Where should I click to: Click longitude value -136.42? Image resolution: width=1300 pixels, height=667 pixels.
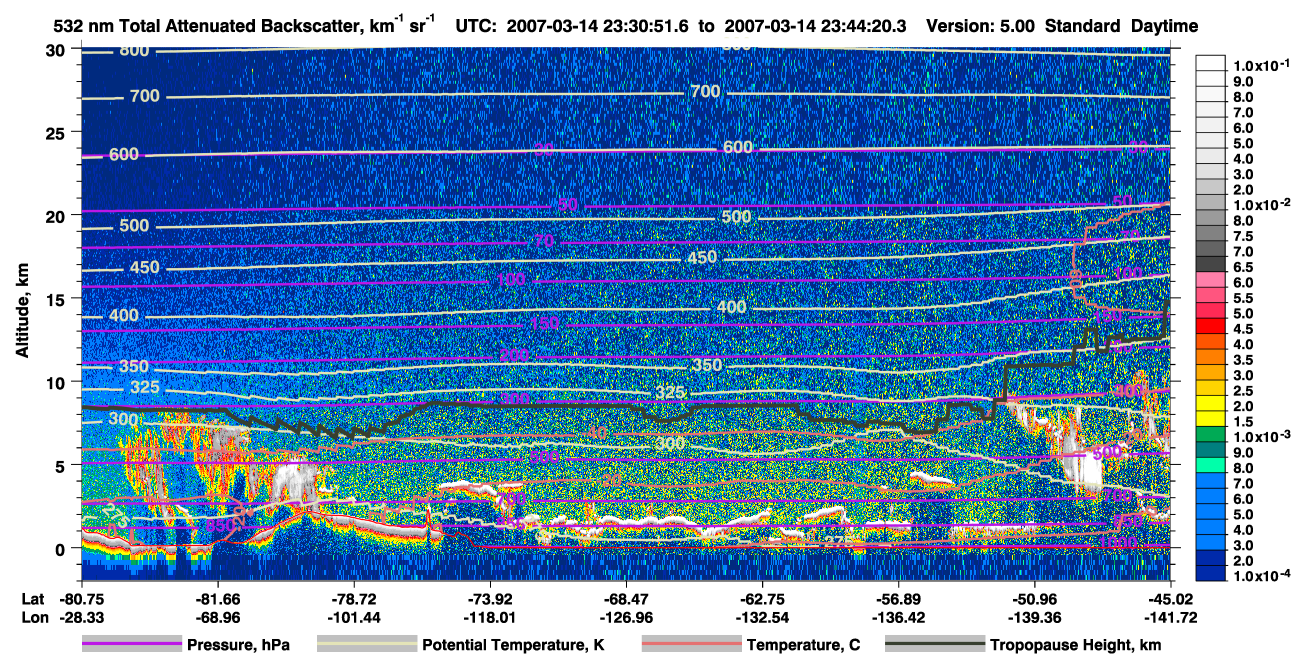click(898, 617)
